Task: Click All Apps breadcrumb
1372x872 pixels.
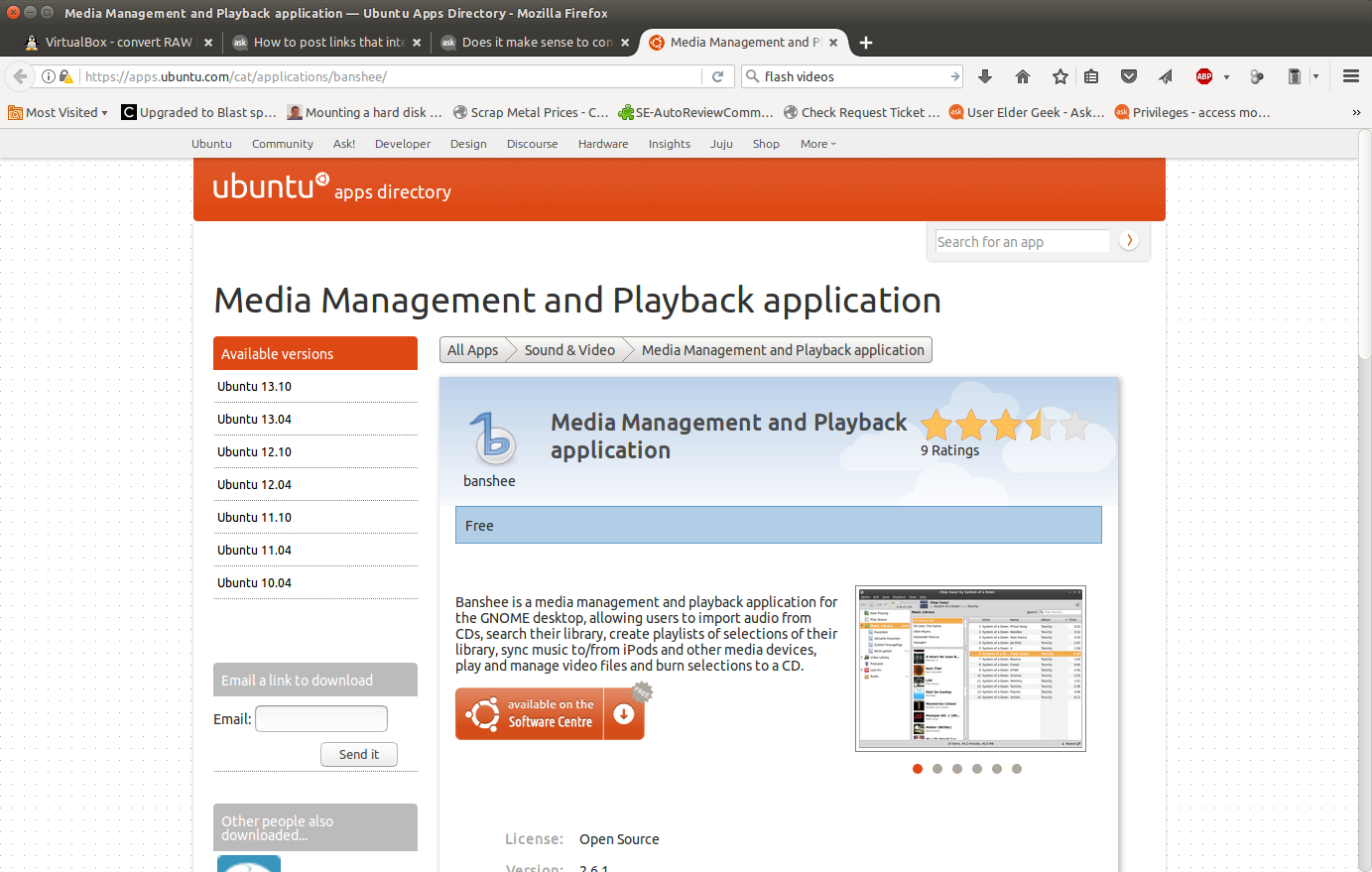Action: coord(473,350)
